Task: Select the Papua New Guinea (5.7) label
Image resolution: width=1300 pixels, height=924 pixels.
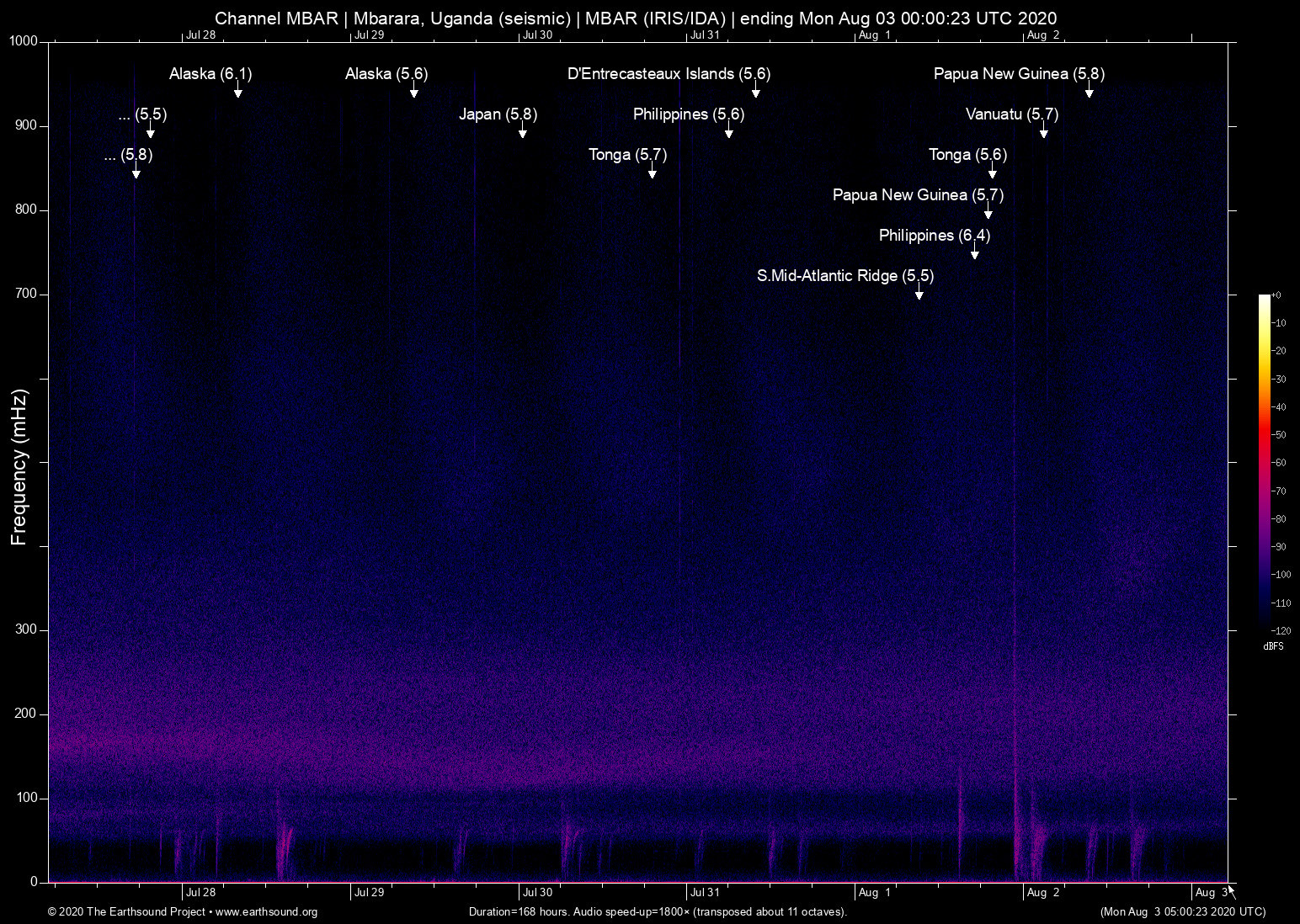Action: (x=918, y=195)
